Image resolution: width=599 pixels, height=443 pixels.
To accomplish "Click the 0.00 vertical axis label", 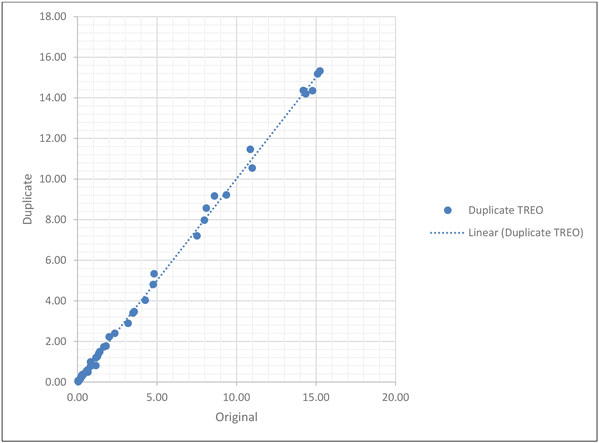I will coord(55,382).
